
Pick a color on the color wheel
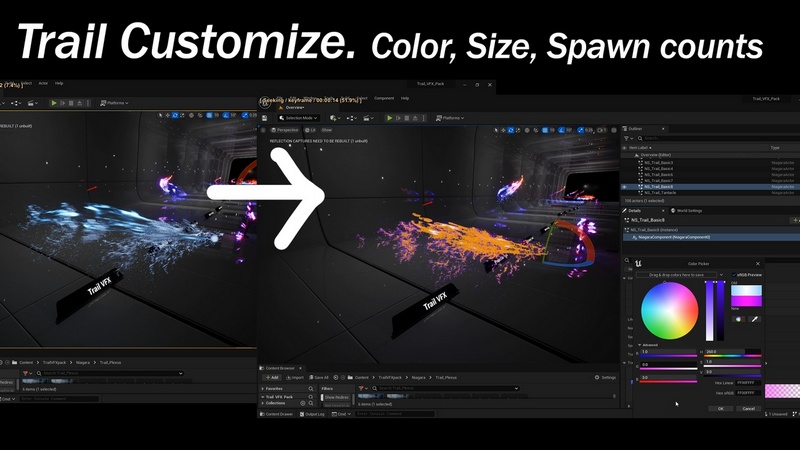click(669, 311)
